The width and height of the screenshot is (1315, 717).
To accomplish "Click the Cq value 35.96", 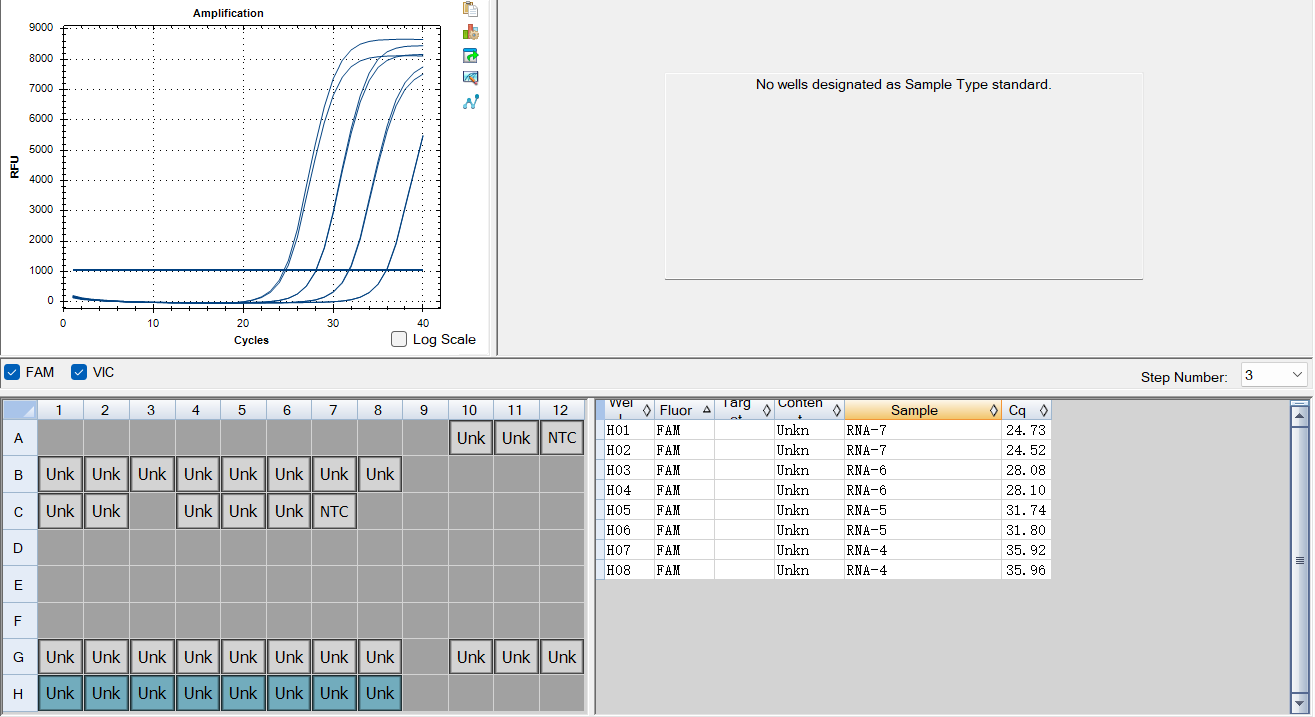I will (x=1026, y=570).
